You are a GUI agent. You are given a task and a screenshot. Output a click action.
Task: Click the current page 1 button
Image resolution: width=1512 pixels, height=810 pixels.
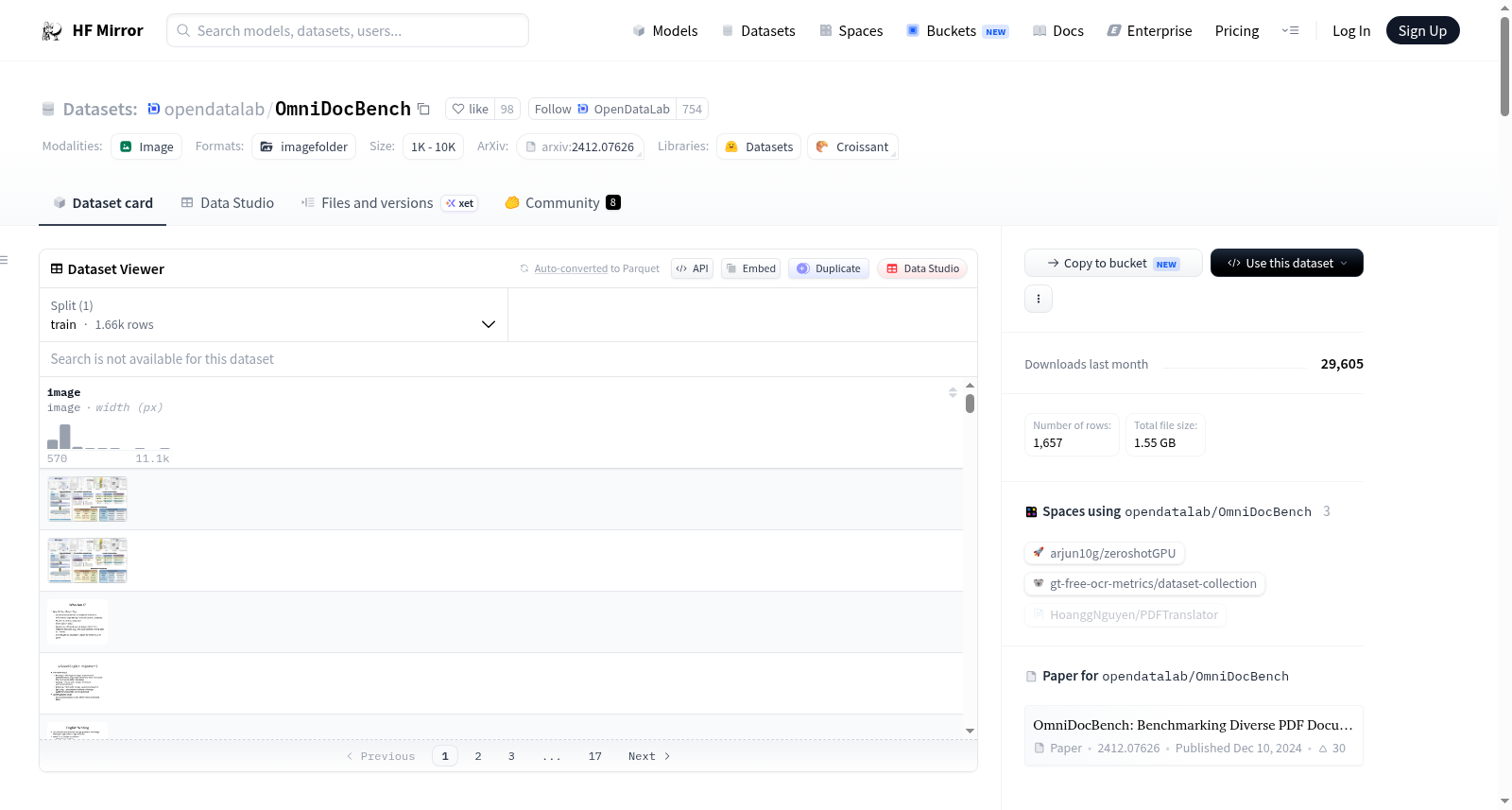point(445,756)
